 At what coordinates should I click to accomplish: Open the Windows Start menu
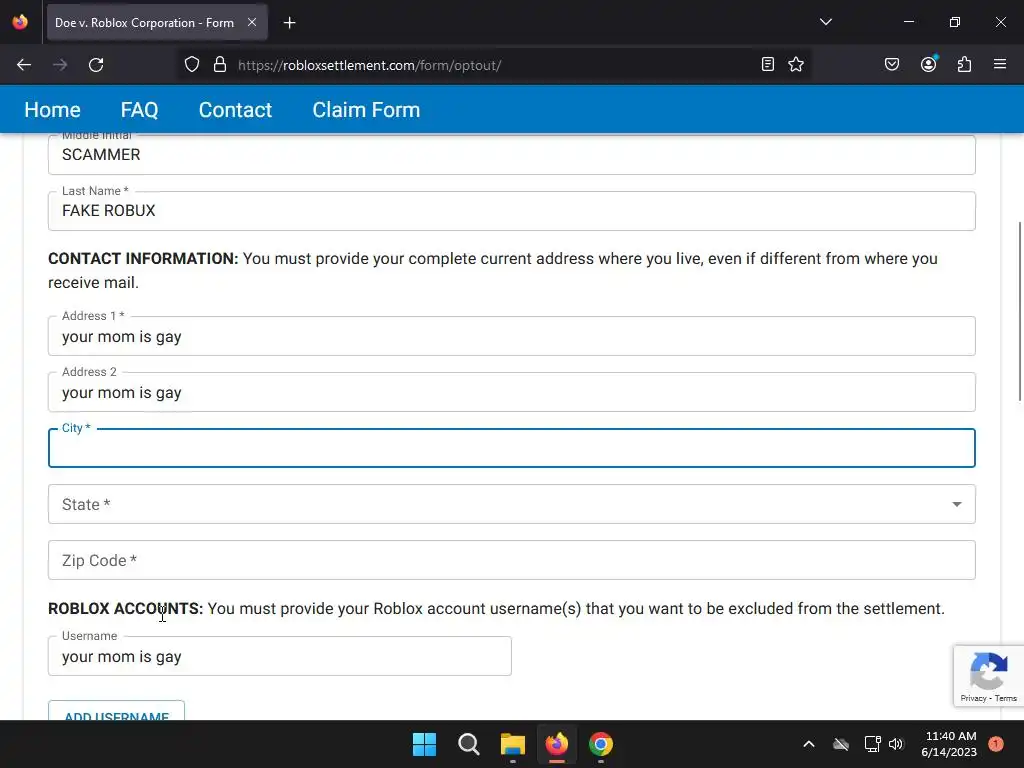[x=424, y=744]
